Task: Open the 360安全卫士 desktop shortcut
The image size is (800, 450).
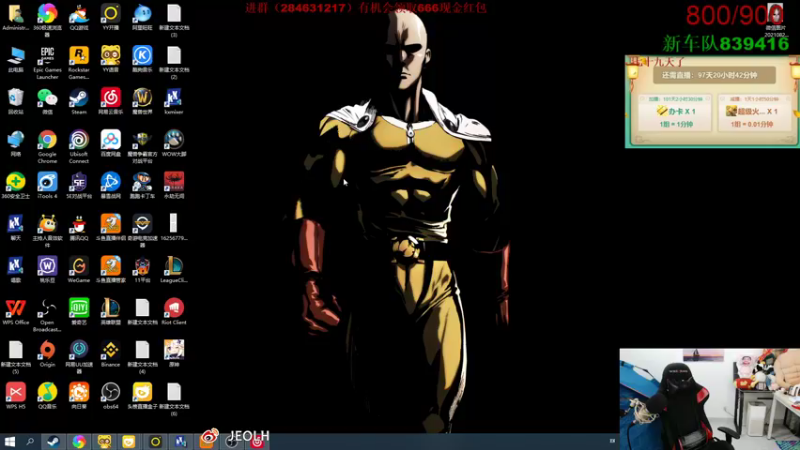Action: click(x=15, y=185)
